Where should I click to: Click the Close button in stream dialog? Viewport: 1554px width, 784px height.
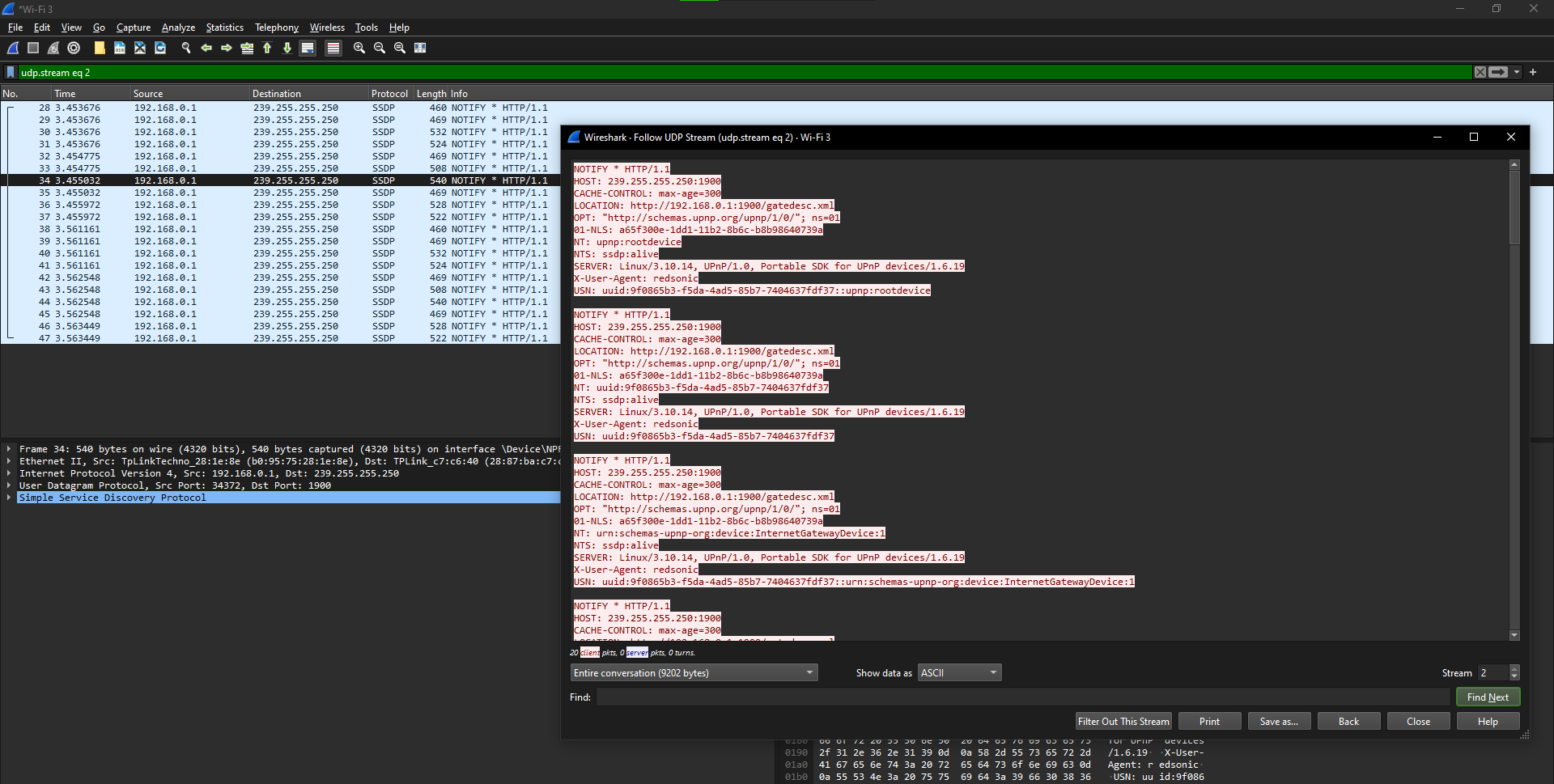[1418, 722]
